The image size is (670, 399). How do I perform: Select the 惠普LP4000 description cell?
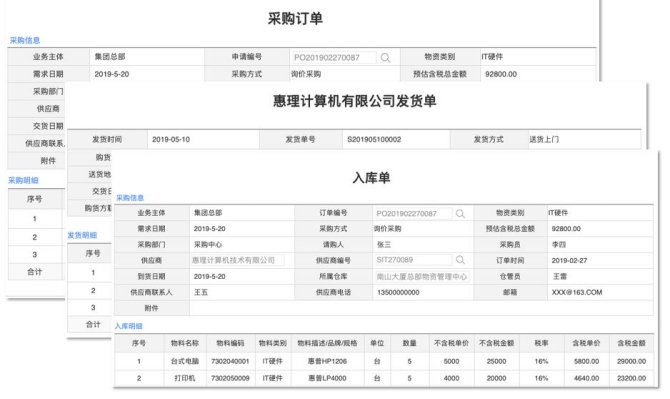coord(327,378)
